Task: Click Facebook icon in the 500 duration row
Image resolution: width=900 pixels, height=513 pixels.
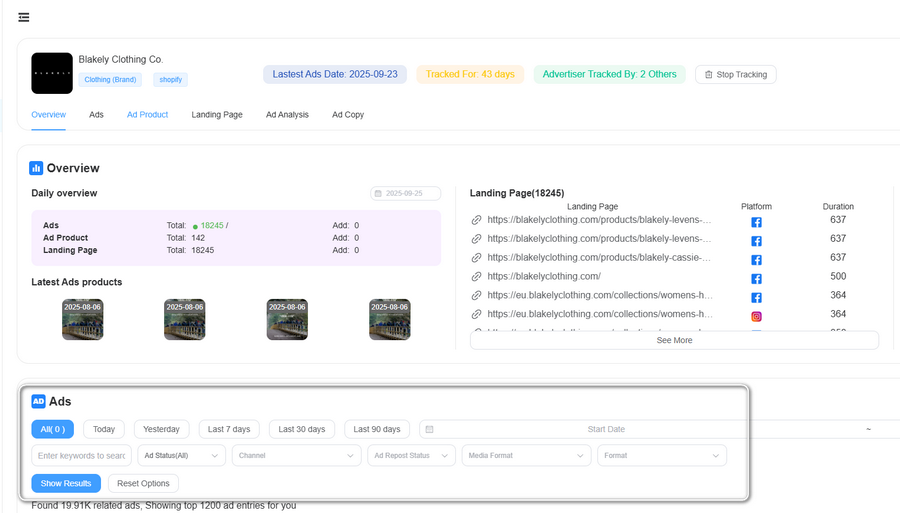Action: [757, 279]
